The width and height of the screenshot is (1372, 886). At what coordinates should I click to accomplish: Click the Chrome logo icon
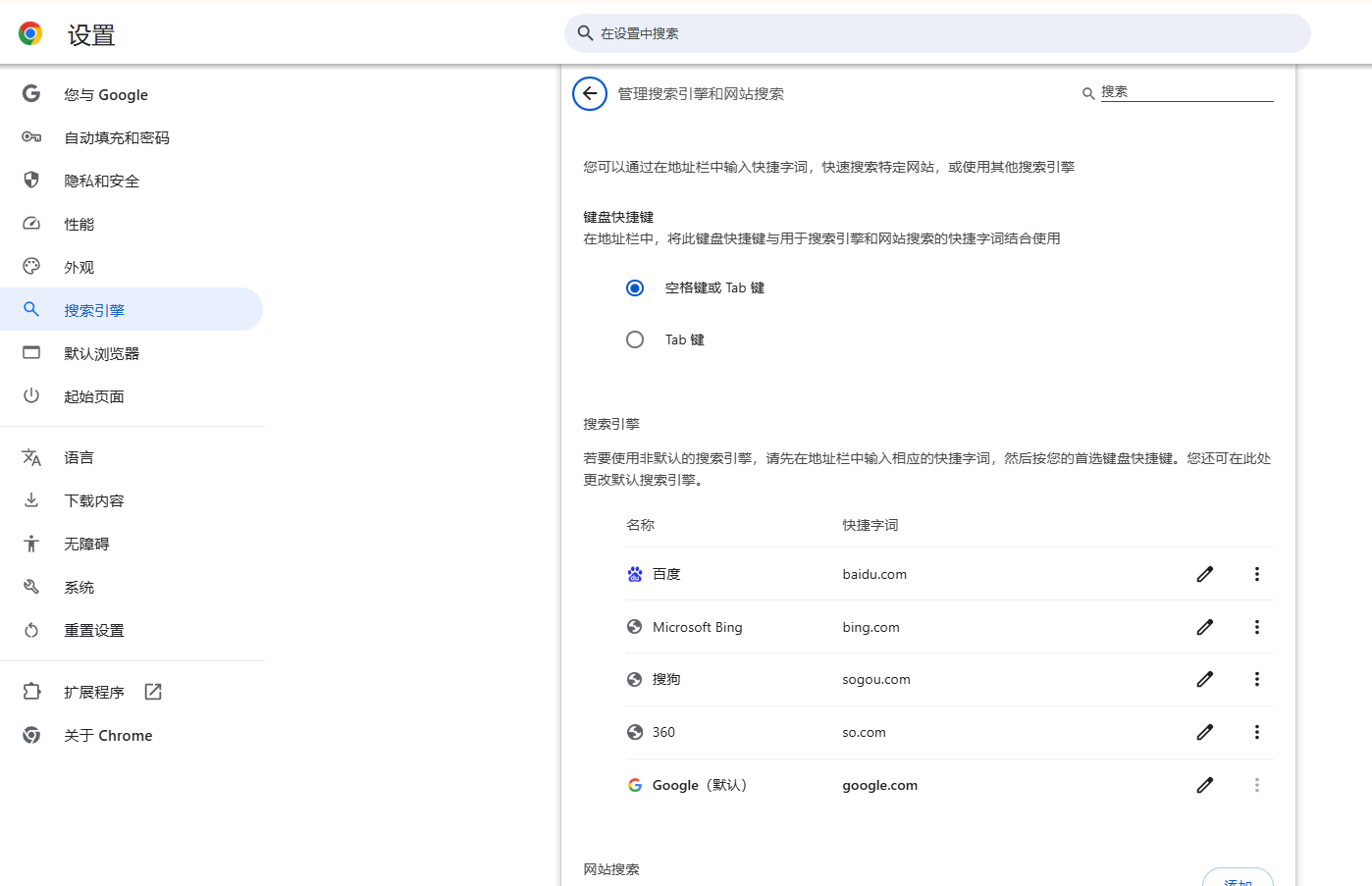point(30,34)
